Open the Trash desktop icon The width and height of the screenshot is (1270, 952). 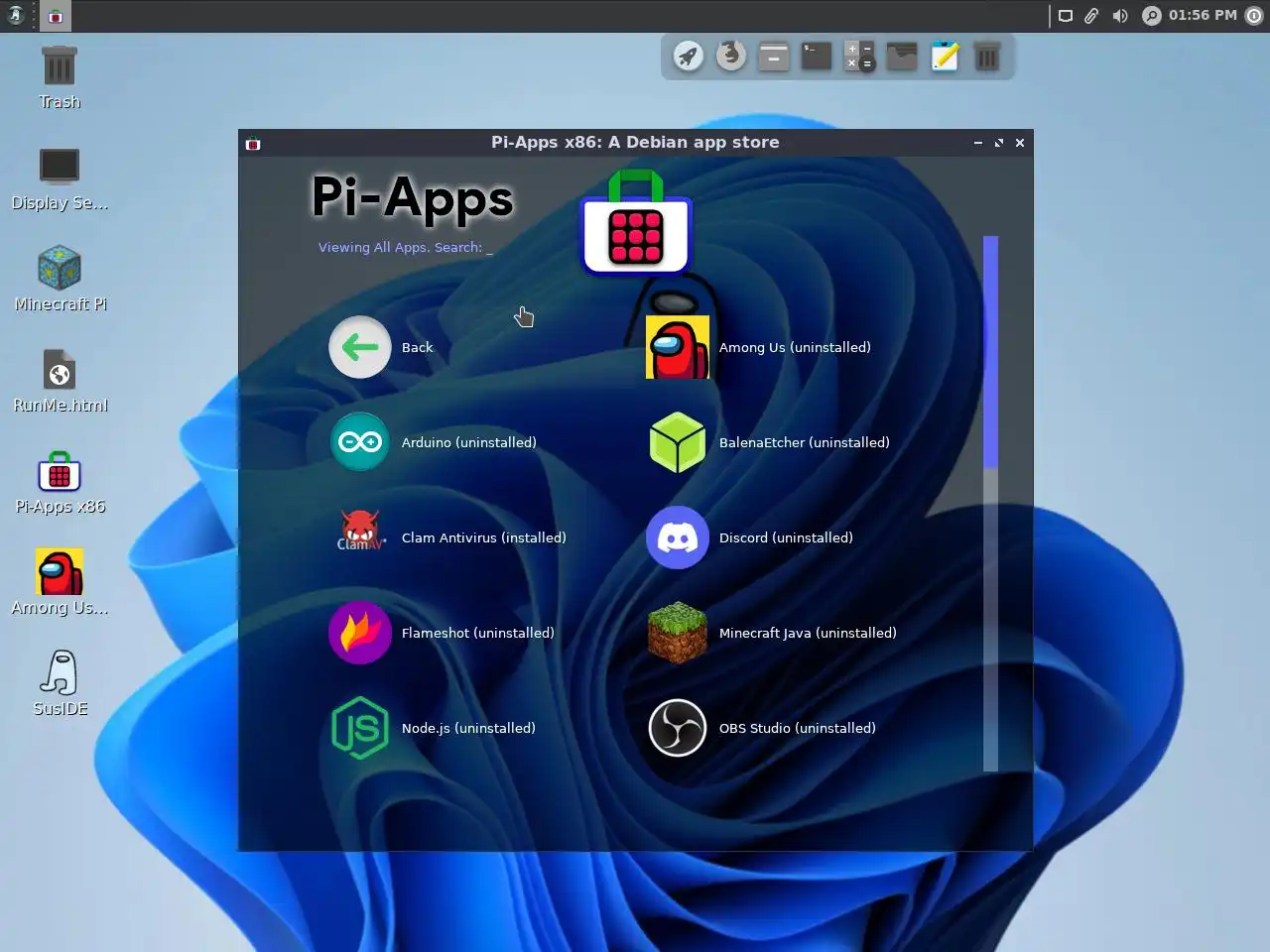point(60,77)
